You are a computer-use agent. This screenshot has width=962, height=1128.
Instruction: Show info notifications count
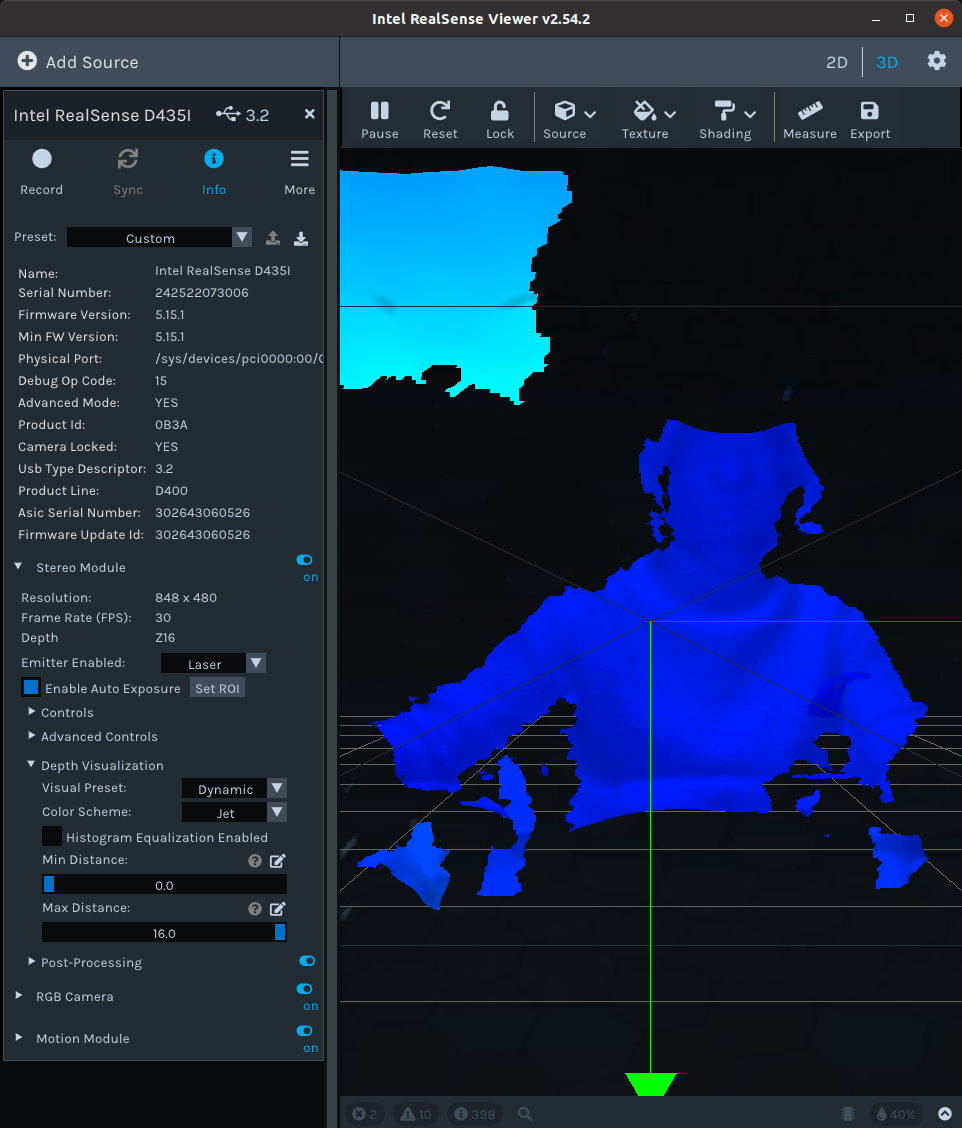[x=475, y=1114]
